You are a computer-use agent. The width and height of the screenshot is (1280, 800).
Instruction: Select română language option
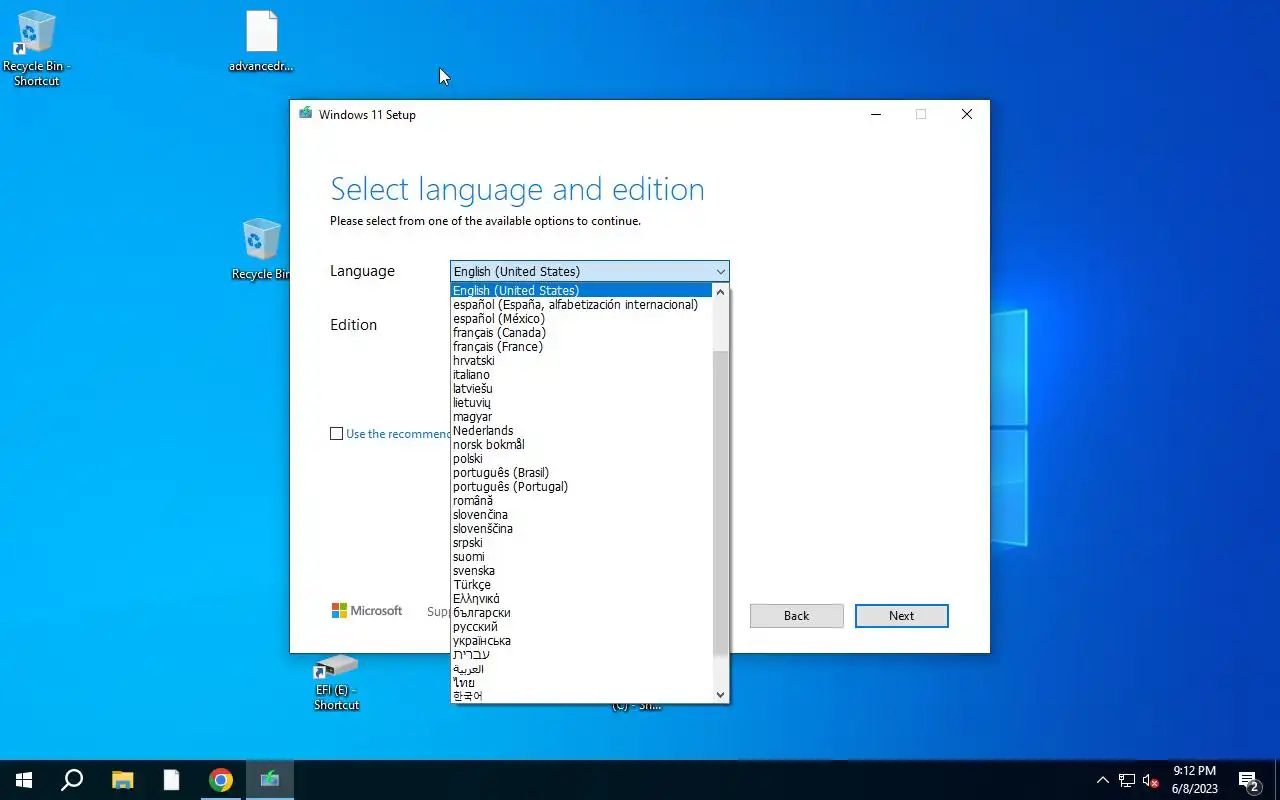(581, 500)
